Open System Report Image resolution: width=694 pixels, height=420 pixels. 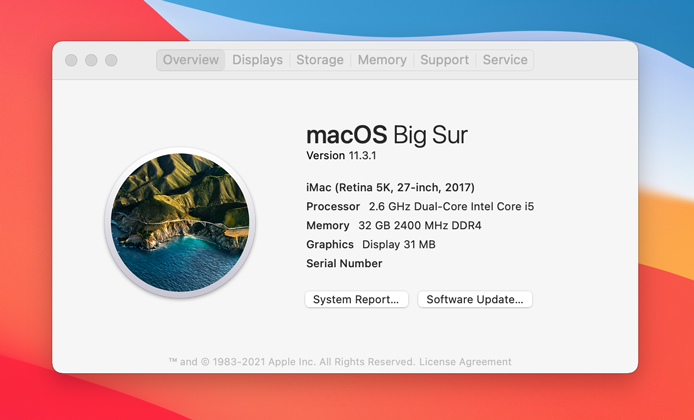(x=356, y=299)
